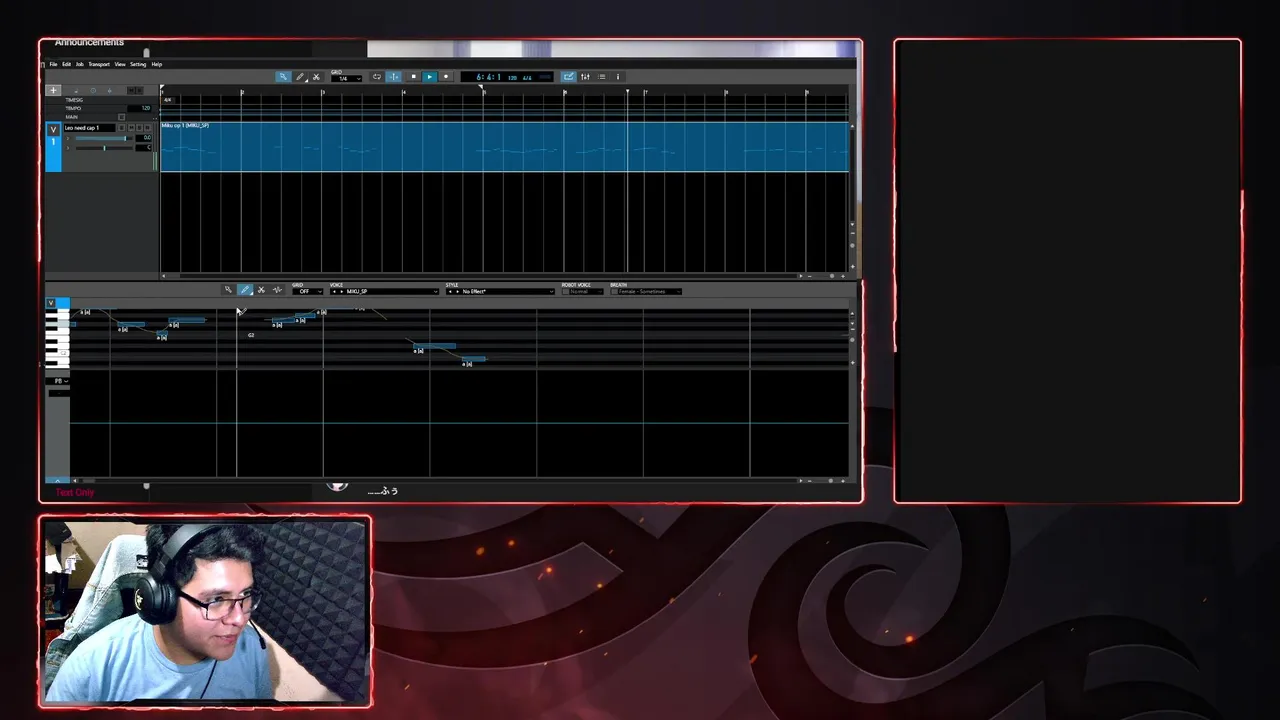The height and width of the screenshot is (720, 1280).
Task: Open the top toolbar GRID 1/4 dropdown
Action: [x=346, y=79]
